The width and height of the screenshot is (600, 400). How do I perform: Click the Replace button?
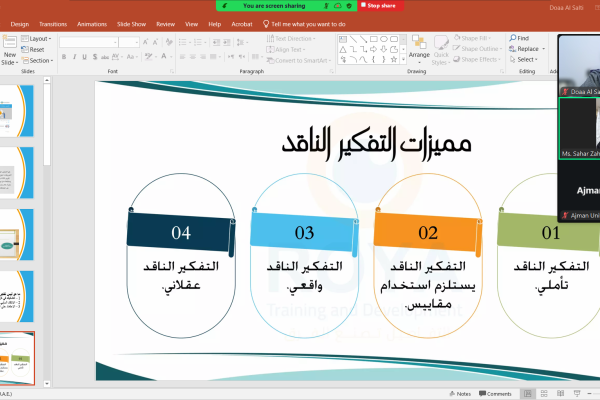click(x=527, y=49)
